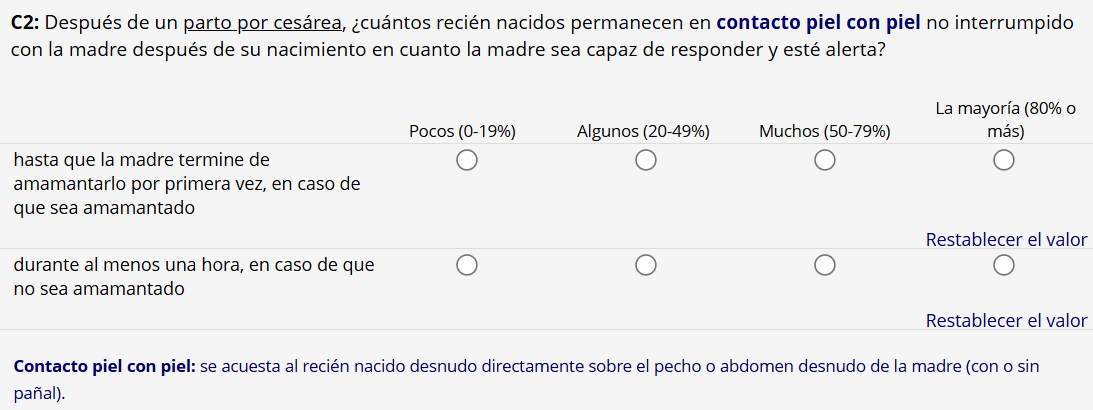Select 'La mayoría' for first-breastfeed row

coord(1004,160)
